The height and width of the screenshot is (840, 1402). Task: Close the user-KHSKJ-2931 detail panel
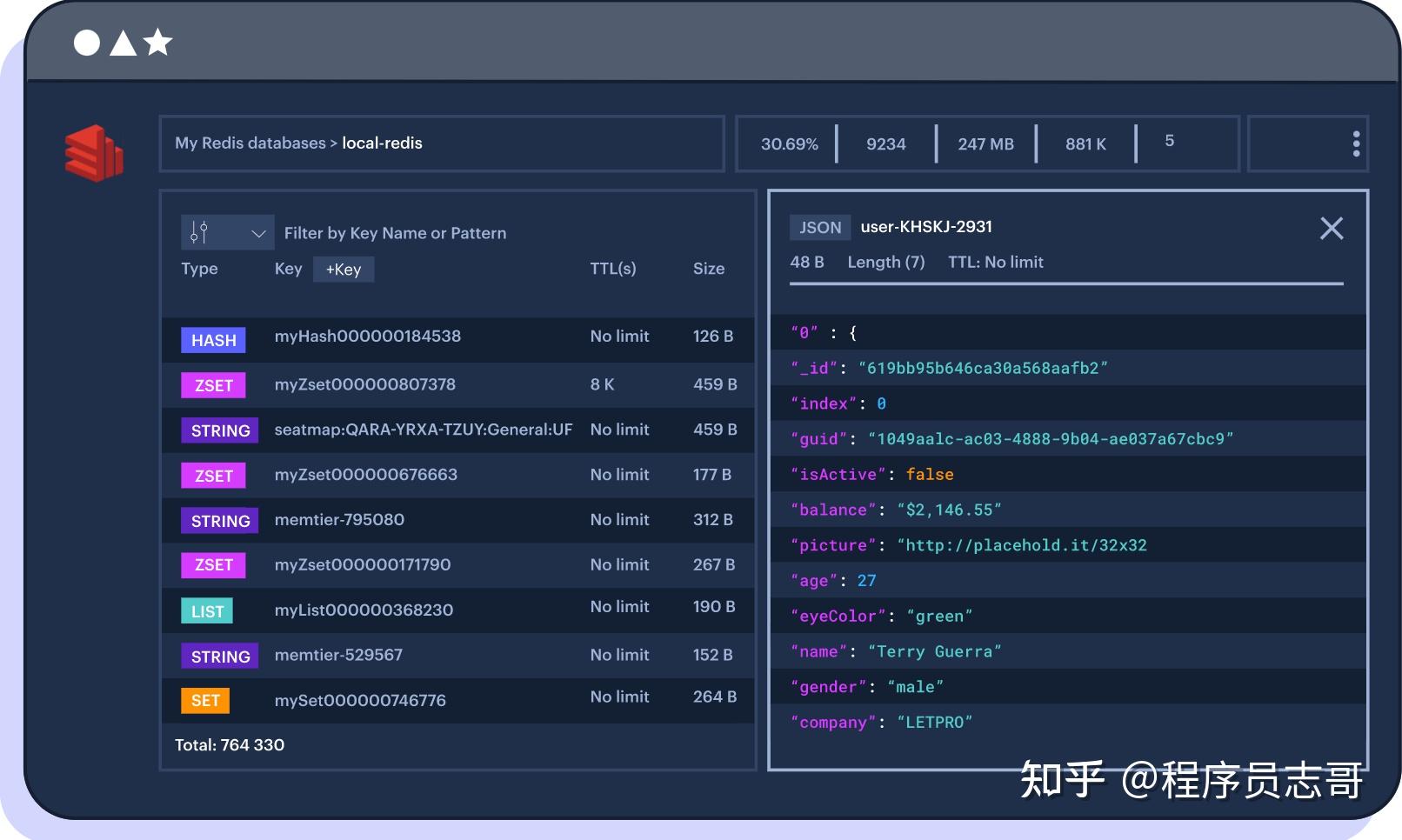(x=1331, y=228)
